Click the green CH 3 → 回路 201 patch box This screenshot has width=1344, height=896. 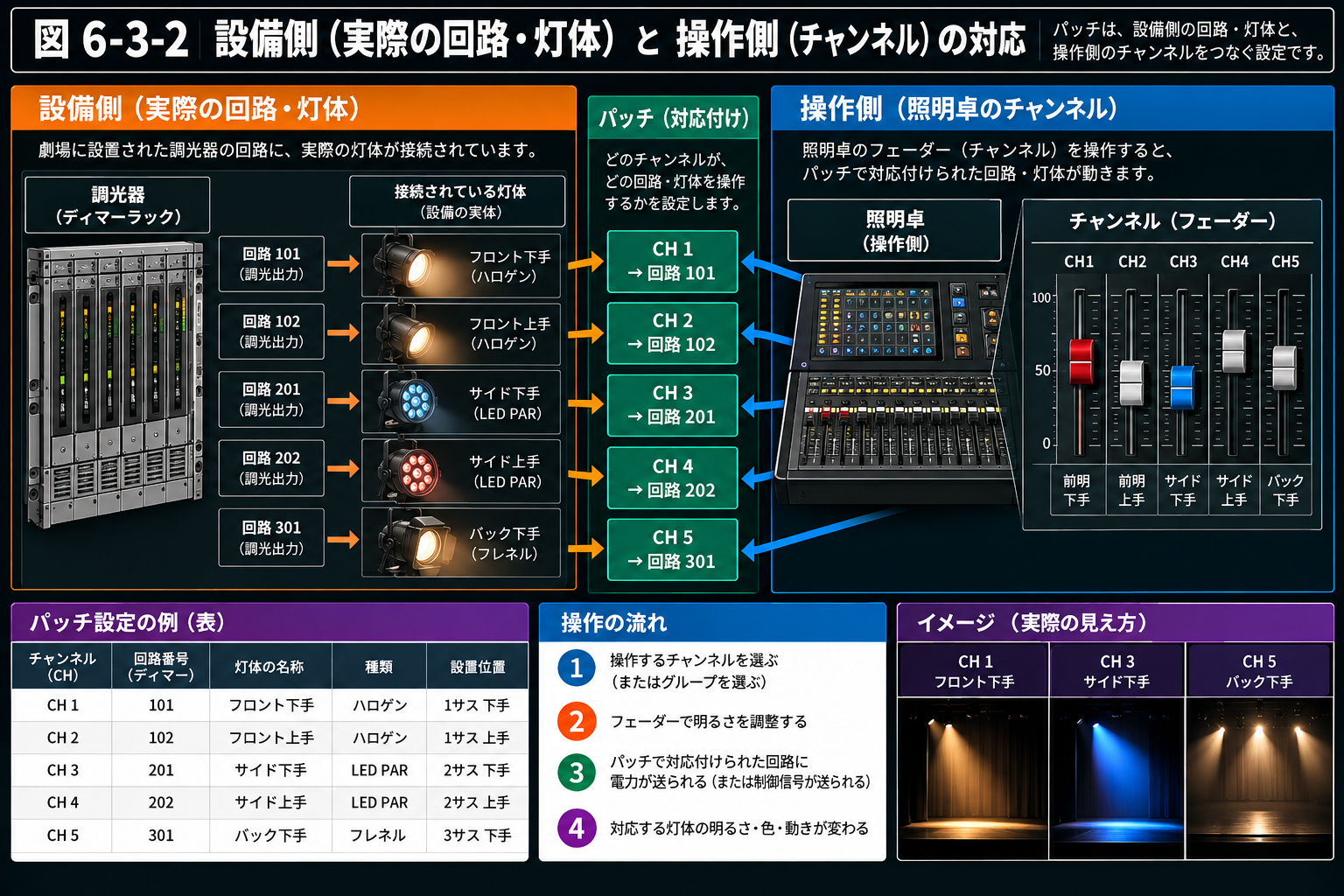click(x=672, y=405)
